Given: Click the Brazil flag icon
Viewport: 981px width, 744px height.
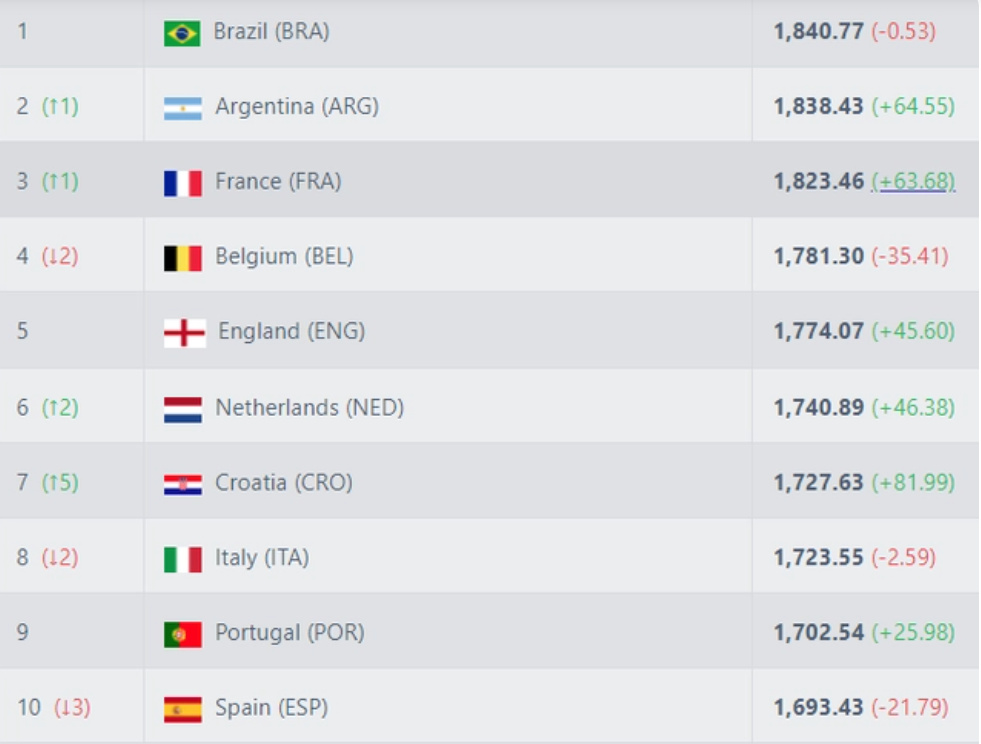Looking at the screenshot, I should [x=182, y=33].
